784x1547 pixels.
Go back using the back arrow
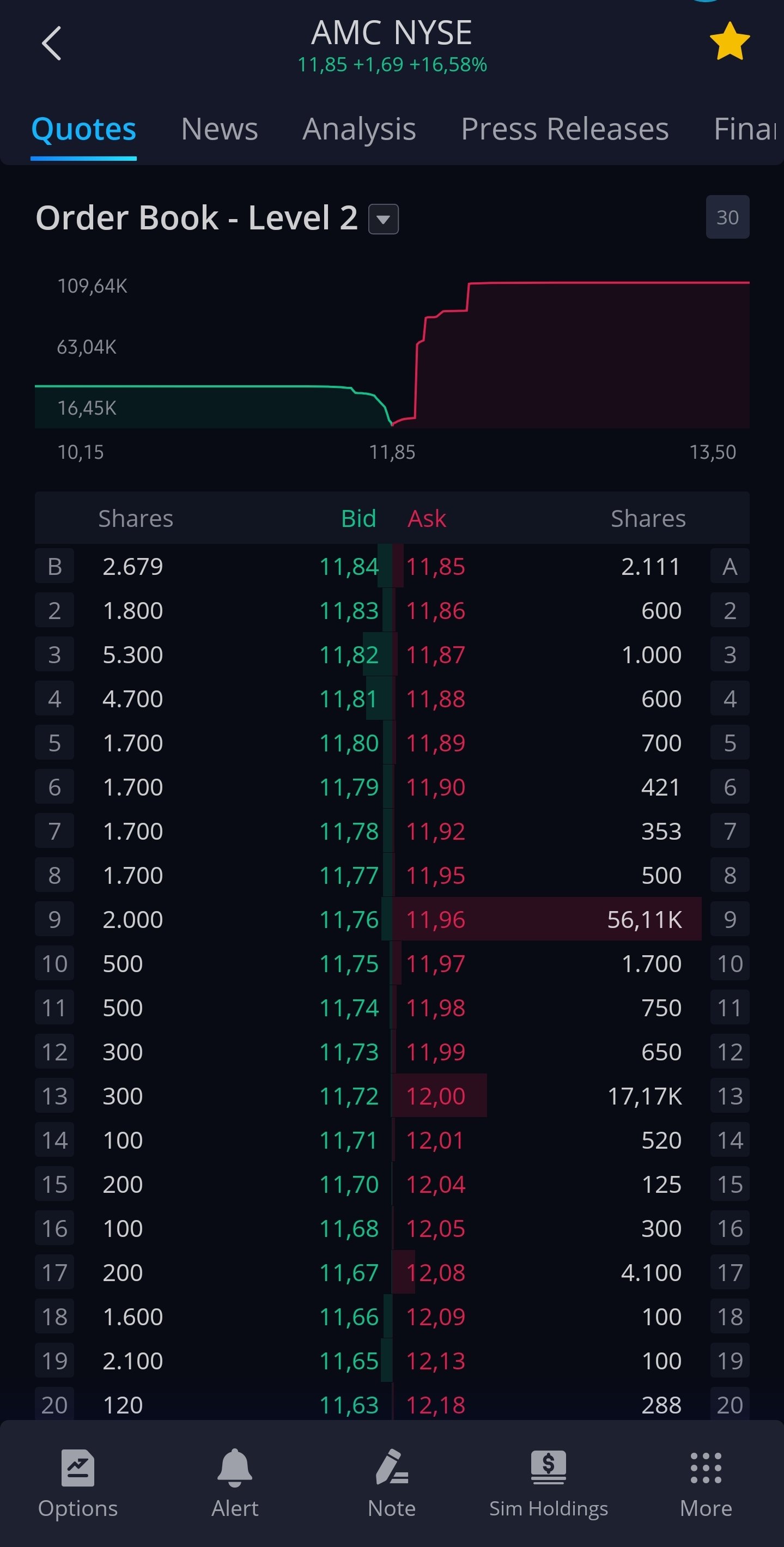[52, 43]
